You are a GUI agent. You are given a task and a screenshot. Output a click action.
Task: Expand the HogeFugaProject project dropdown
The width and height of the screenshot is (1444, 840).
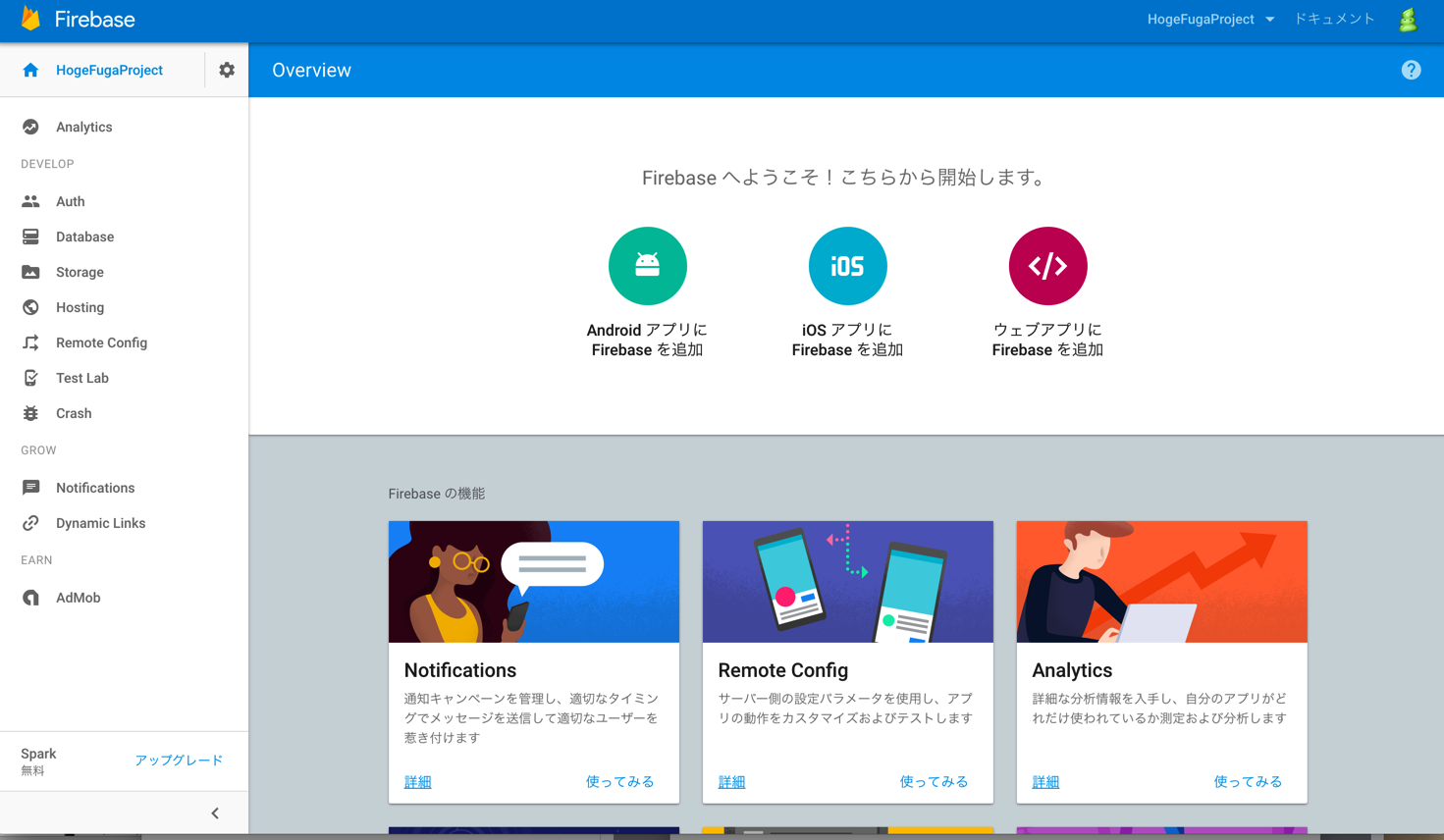coord(1211,19)
